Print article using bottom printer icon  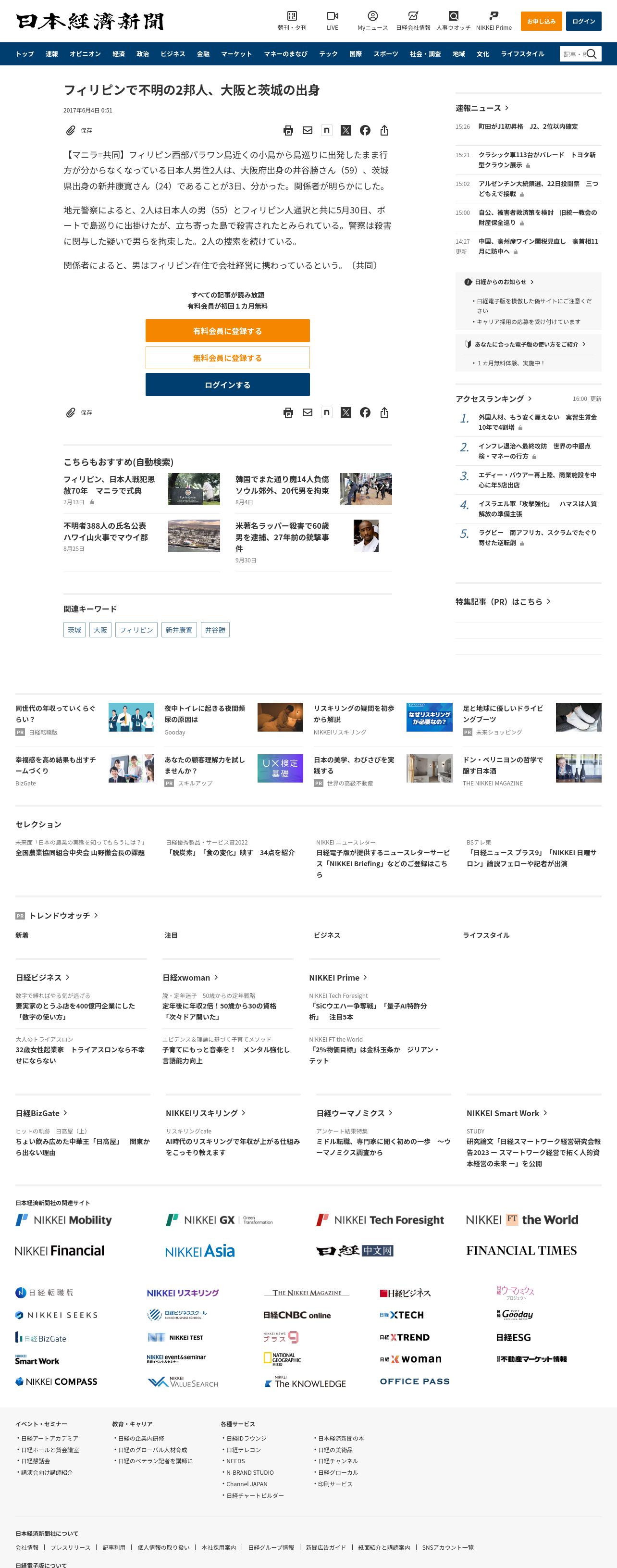pyautogui.click(x=288, y=413)
